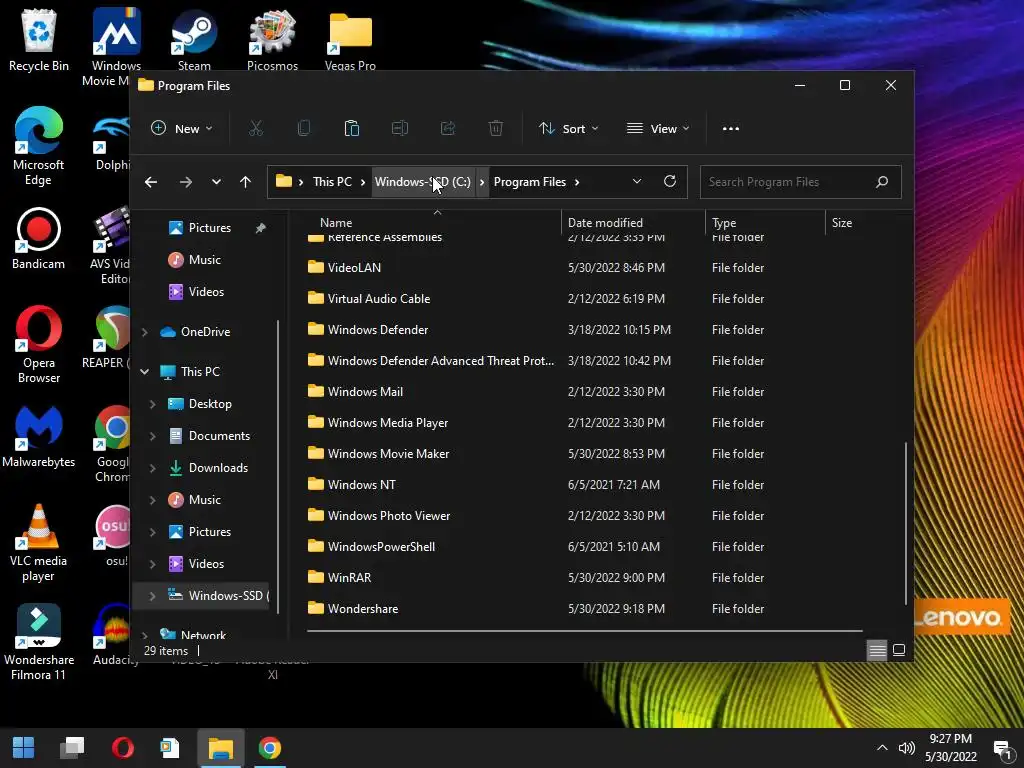
Task: Expand the Documents tree node
Action: click(x=152, y=436)
